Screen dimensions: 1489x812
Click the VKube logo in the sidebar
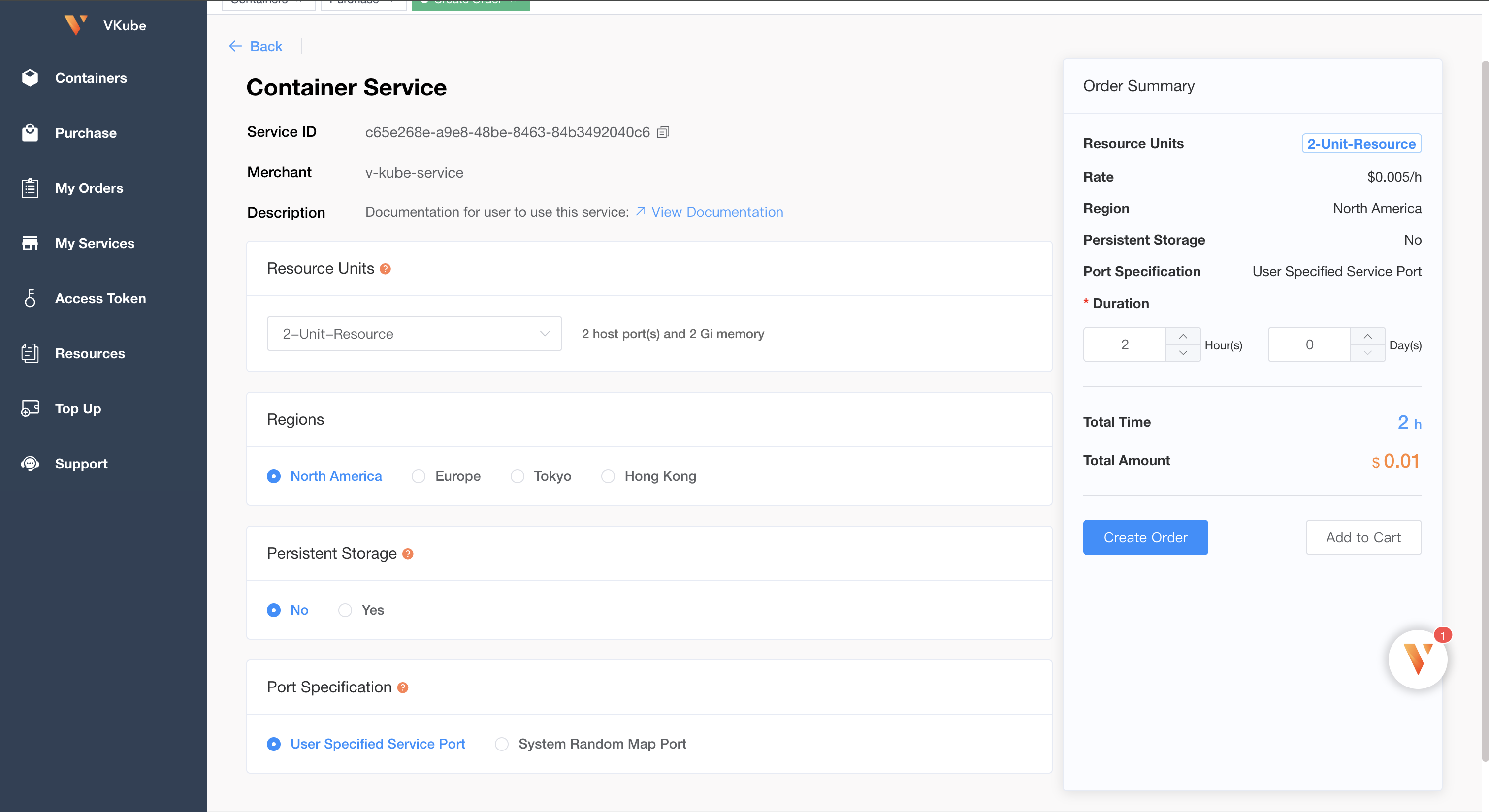[76, 25]
